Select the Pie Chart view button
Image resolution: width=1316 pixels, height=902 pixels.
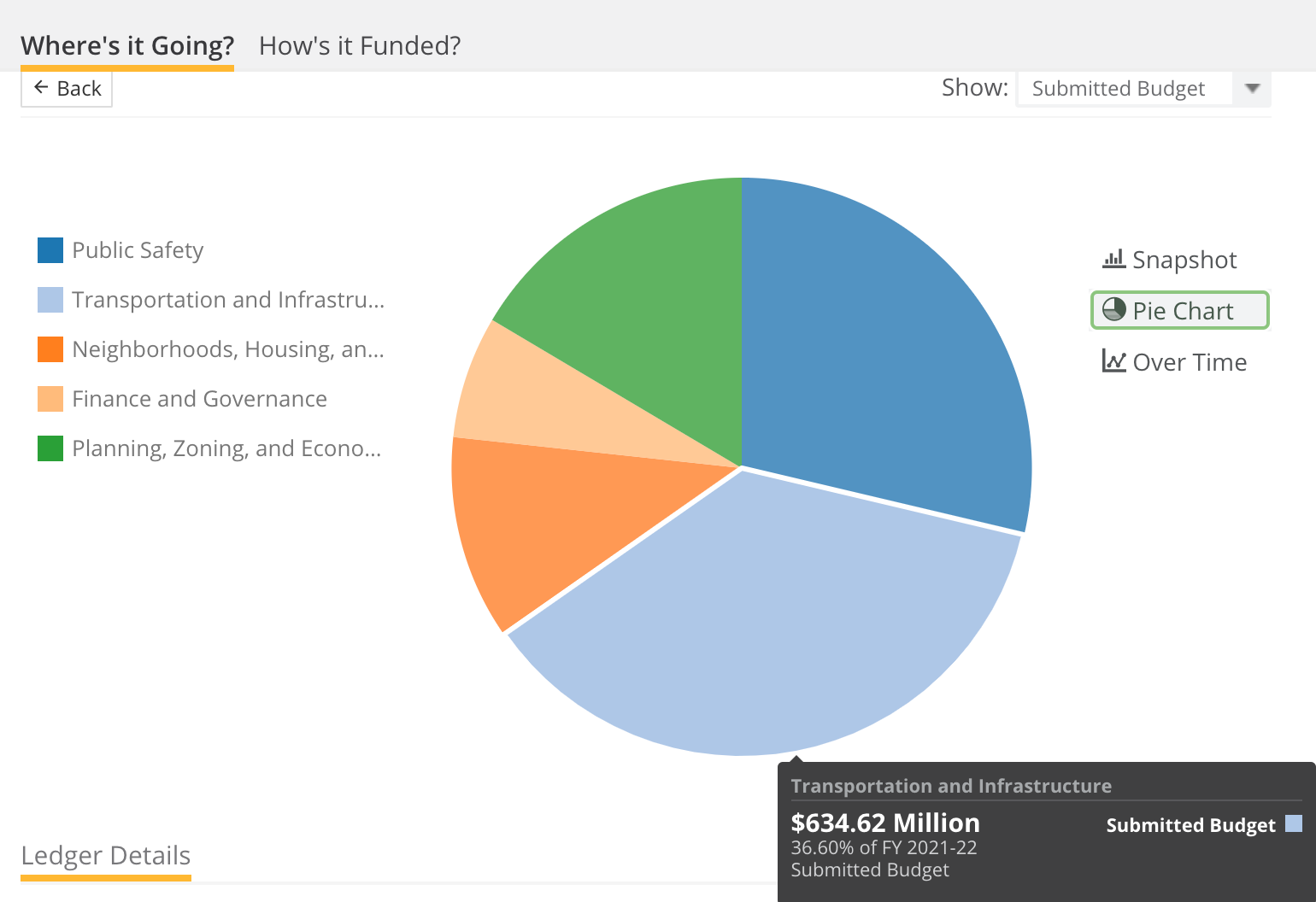[1180, 310]
